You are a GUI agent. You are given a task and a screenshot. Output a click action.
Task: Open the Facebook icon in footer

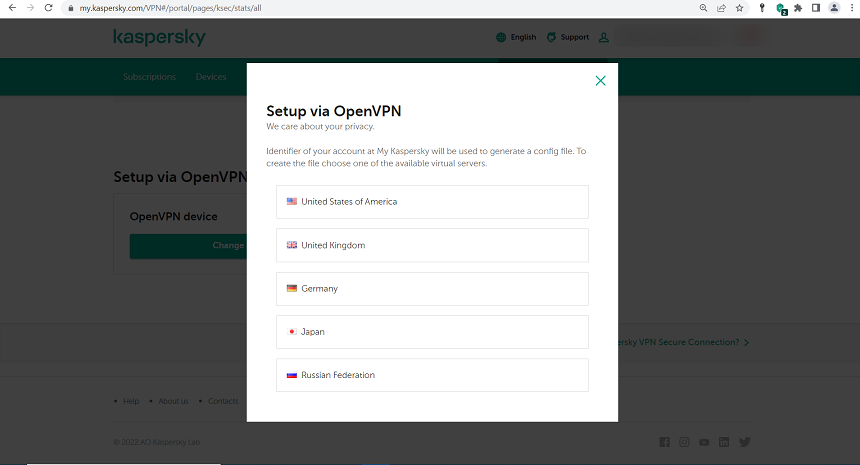tap(664, 442)
